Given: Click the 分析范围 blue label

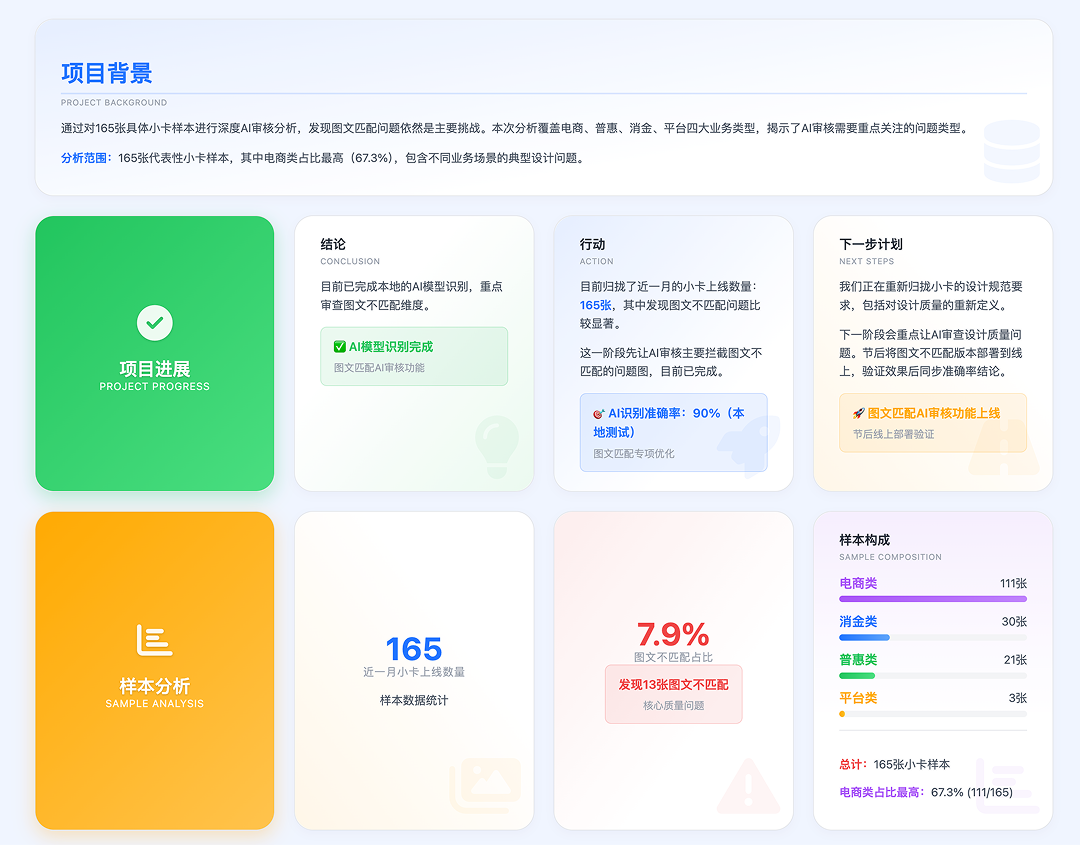Looking at the screenshot, I should click(86, 158).
